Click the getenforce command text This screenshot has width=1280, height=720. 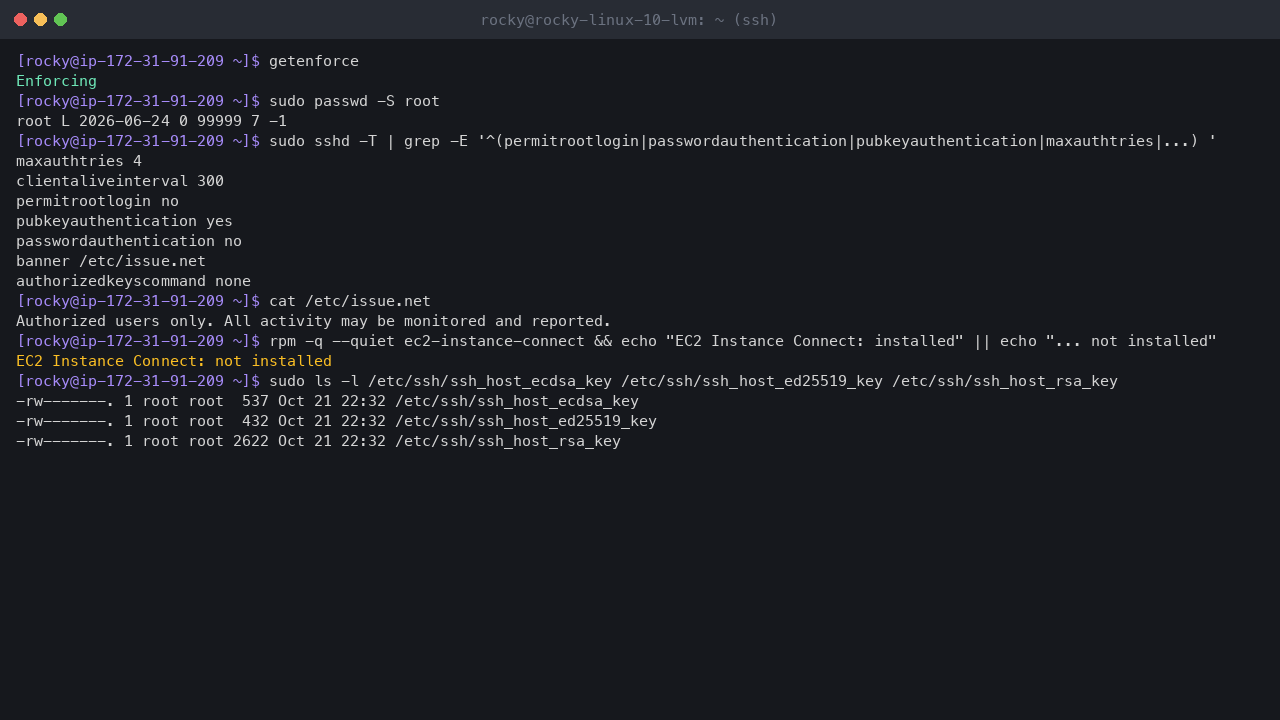(314, 61)
